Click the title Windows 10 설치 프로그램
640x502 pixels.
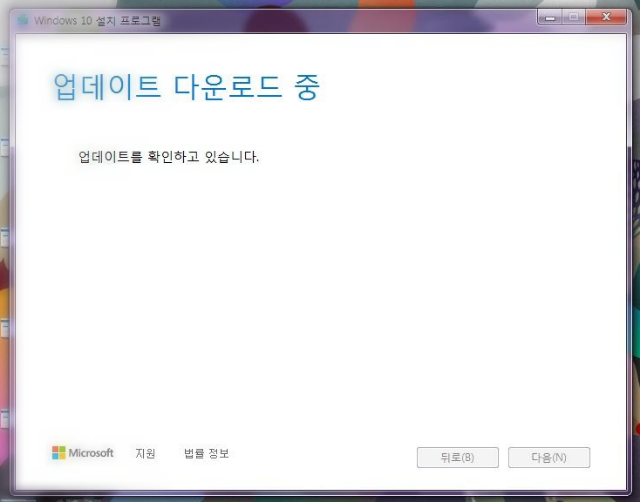[98, 20]
